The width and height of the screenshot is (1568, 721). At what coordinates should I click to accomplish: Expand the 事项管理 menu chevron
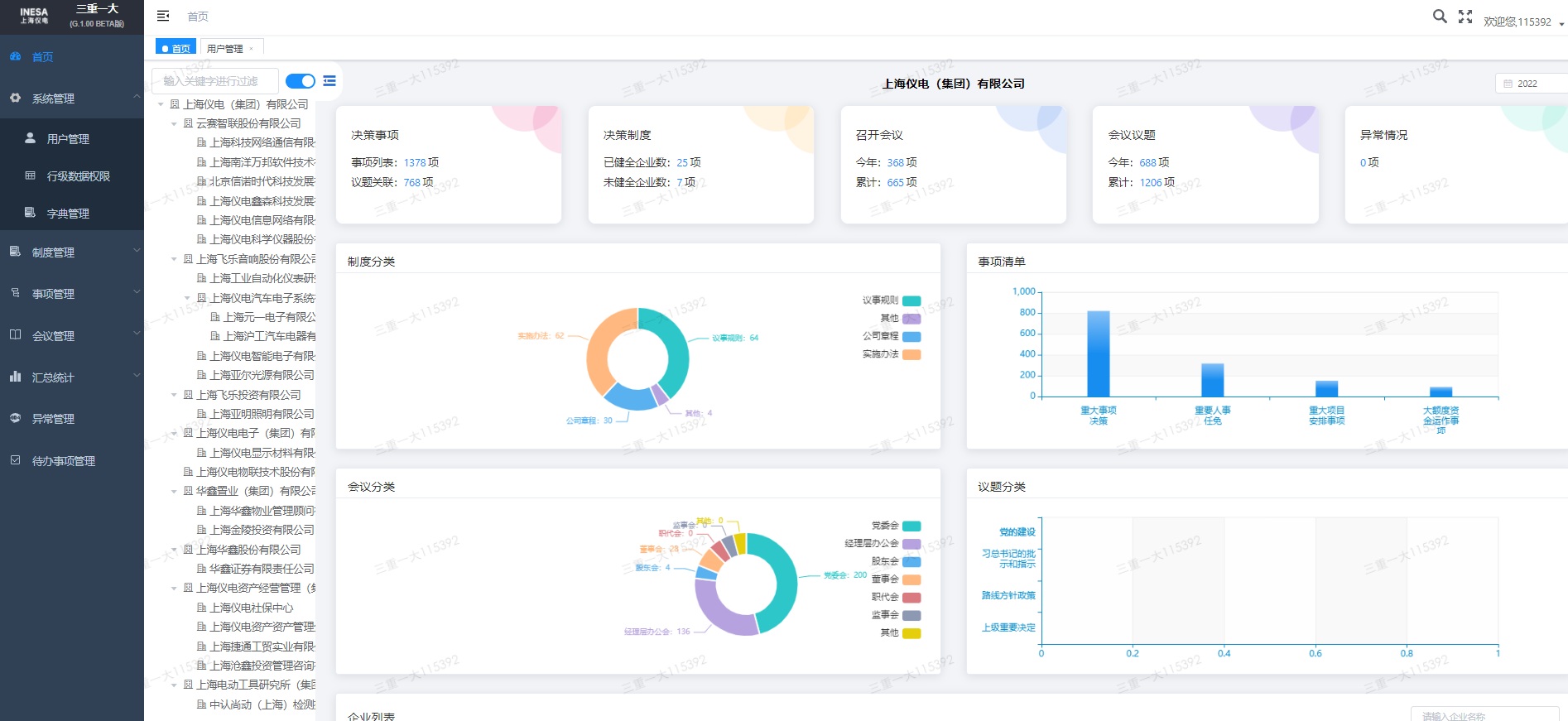point(137,292)
